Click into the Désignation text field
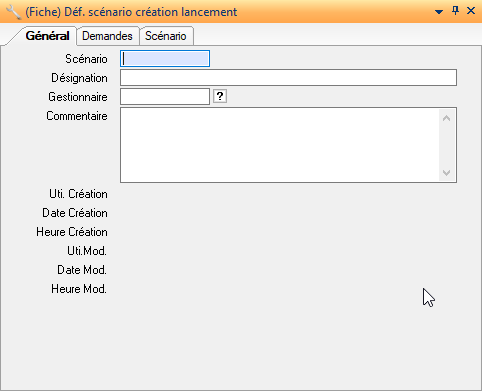 click(x=288, y=78)
